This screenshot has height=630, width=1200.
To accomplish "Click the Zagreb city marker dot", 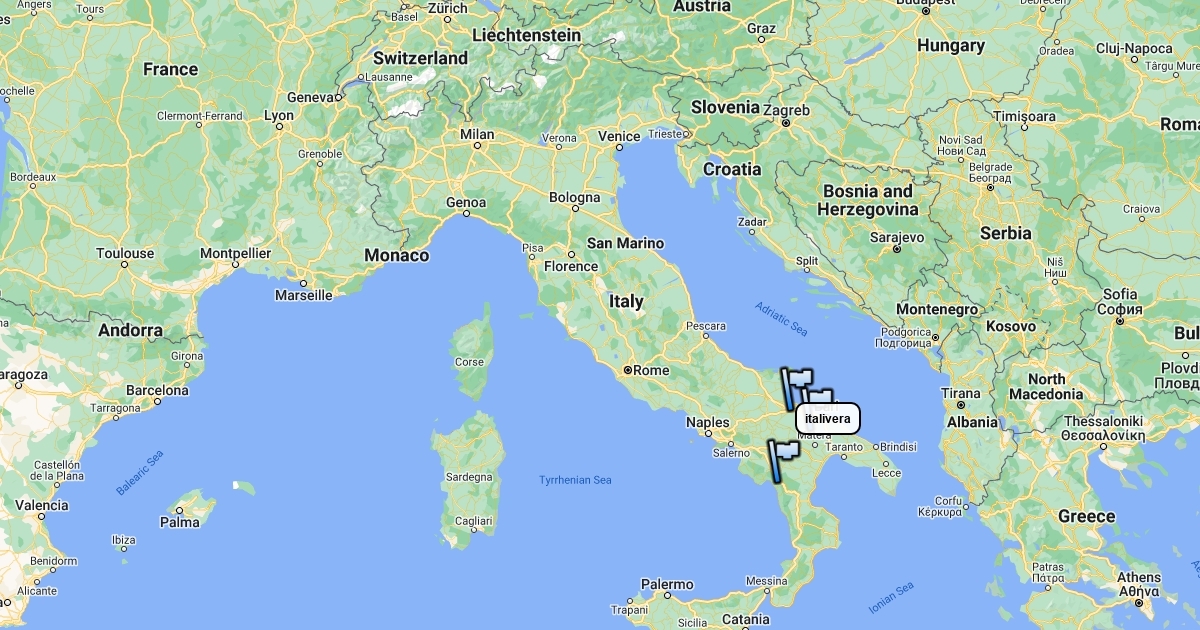I will point(786,123).
